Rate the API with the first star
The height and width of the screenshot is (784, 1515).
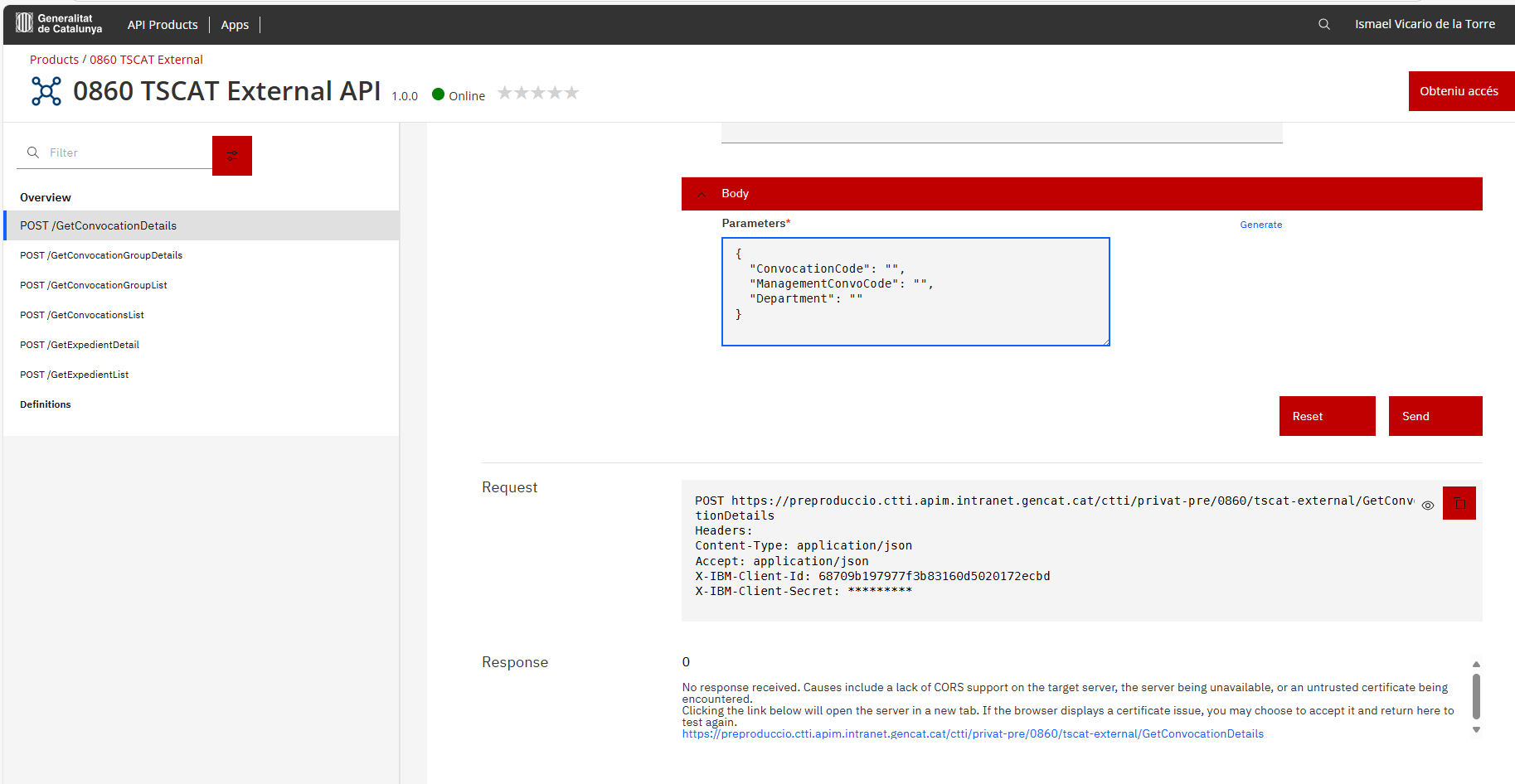[x=505, y=93]
